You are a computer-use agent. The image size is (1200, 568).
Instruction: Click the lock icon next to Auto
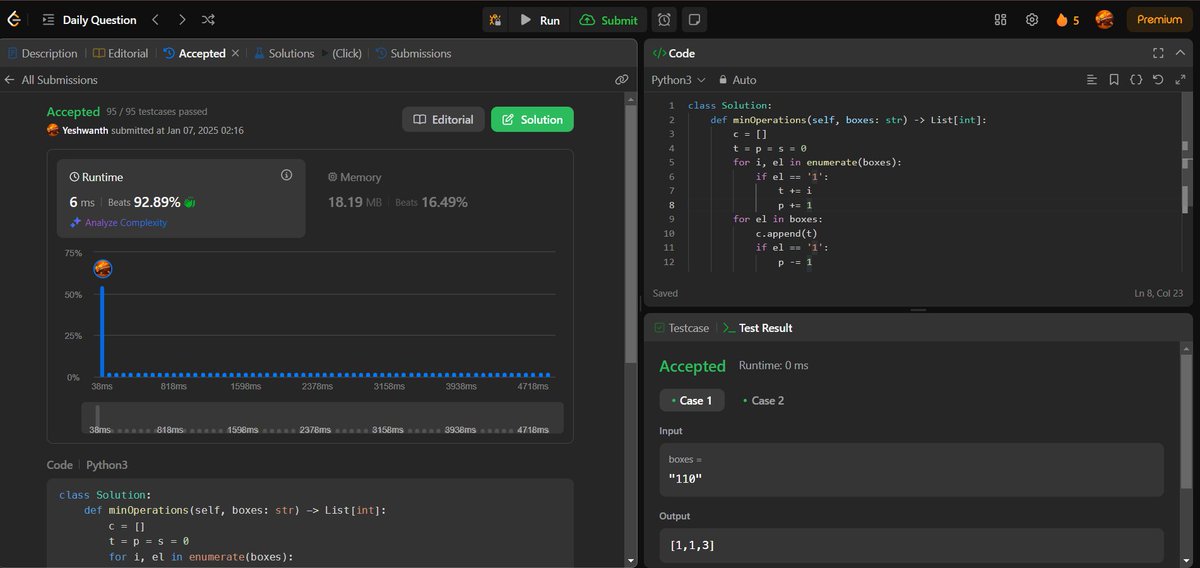722,80
